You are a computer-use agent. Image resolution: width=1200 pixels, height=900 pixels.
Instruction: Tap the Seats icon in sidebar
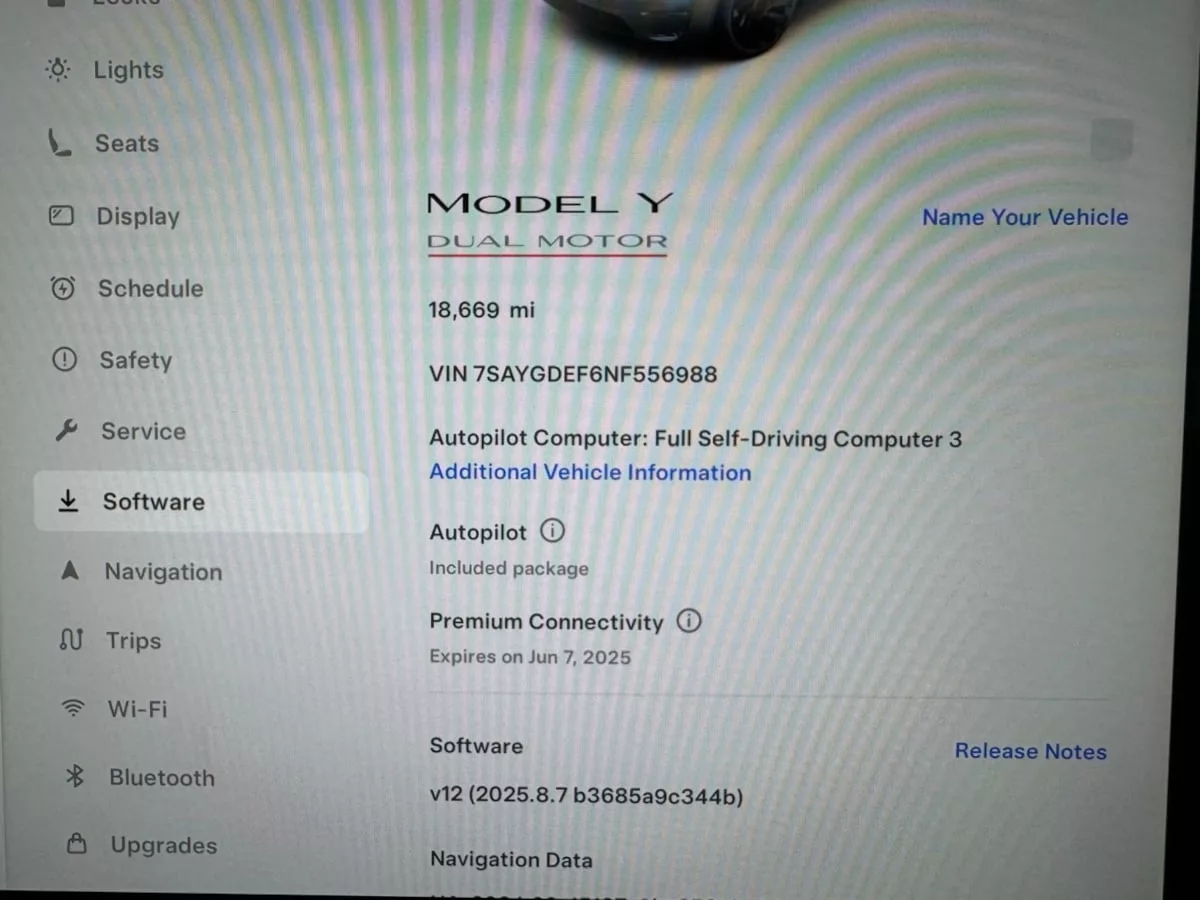60,144
